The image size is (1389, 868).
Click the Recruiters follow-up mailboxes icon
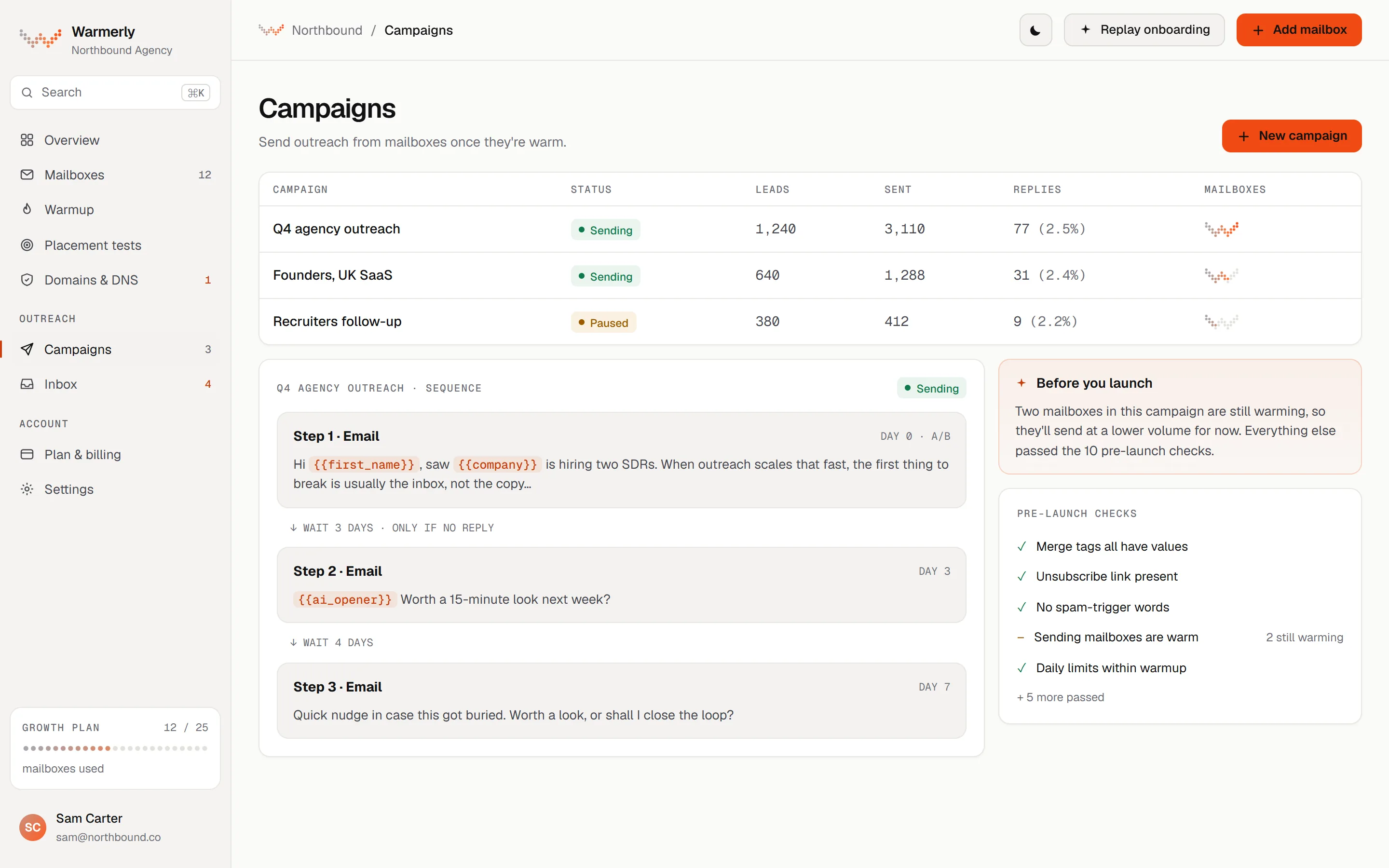[x=1221, y=322]
